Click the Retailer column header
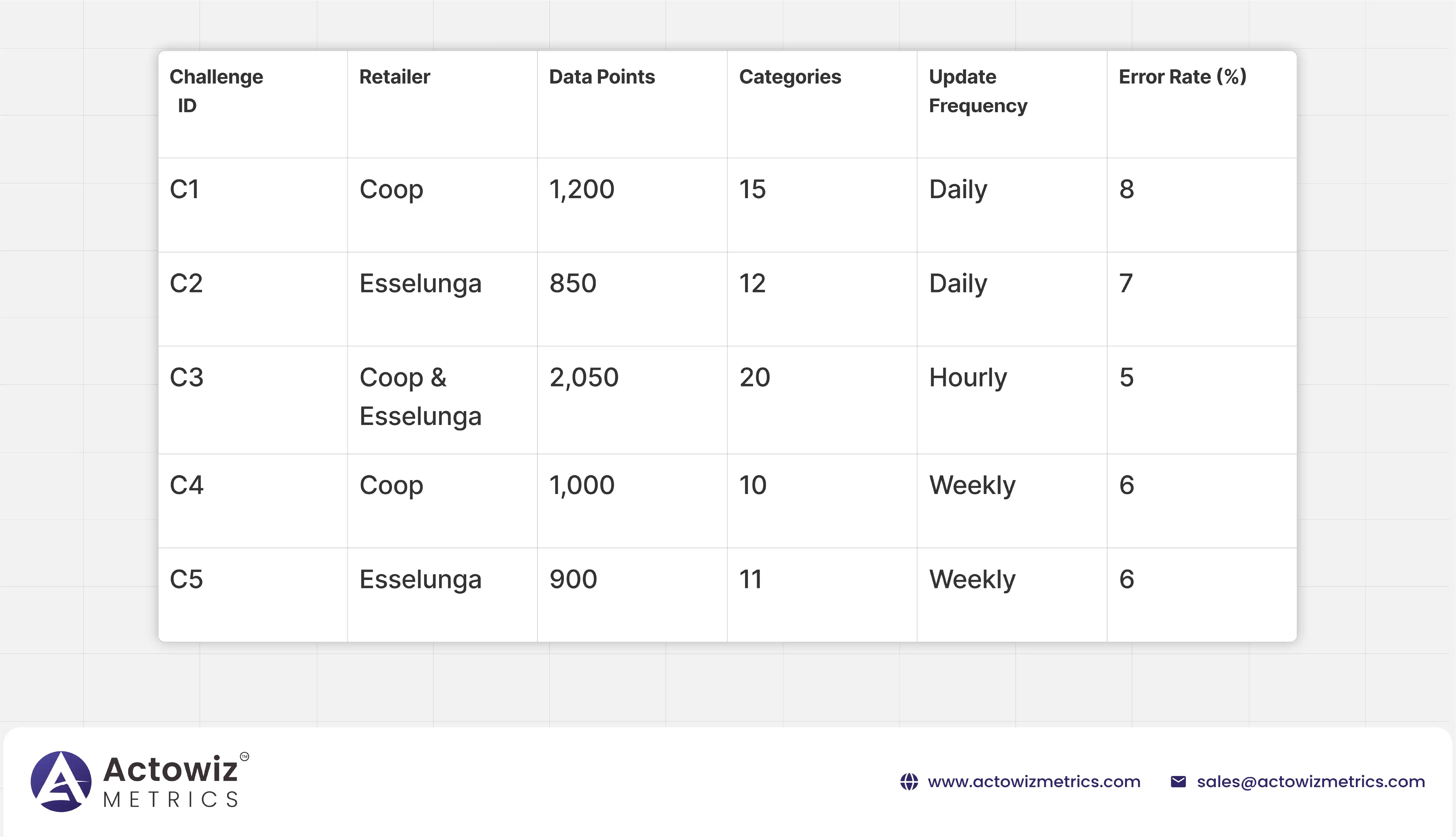1456x837 pixels. click(394, 77)
